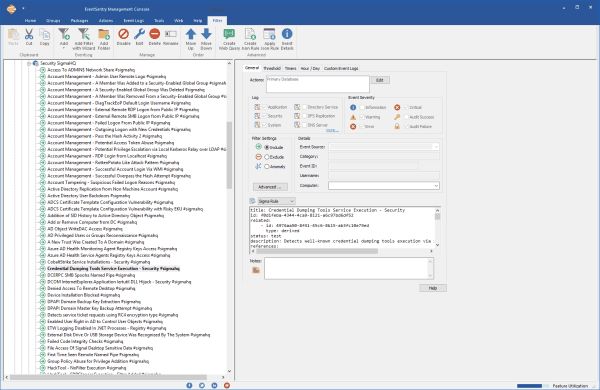Switch to the Hour / Day tab

click(310, 68)
